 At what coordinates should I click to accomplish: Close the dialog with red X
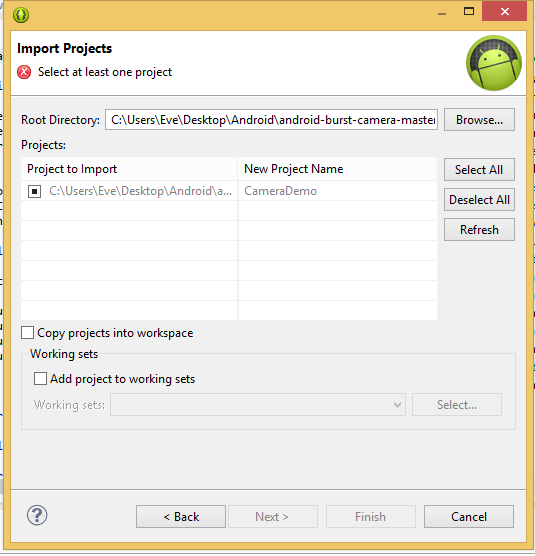pyautogui.click(x=505, y=12)
